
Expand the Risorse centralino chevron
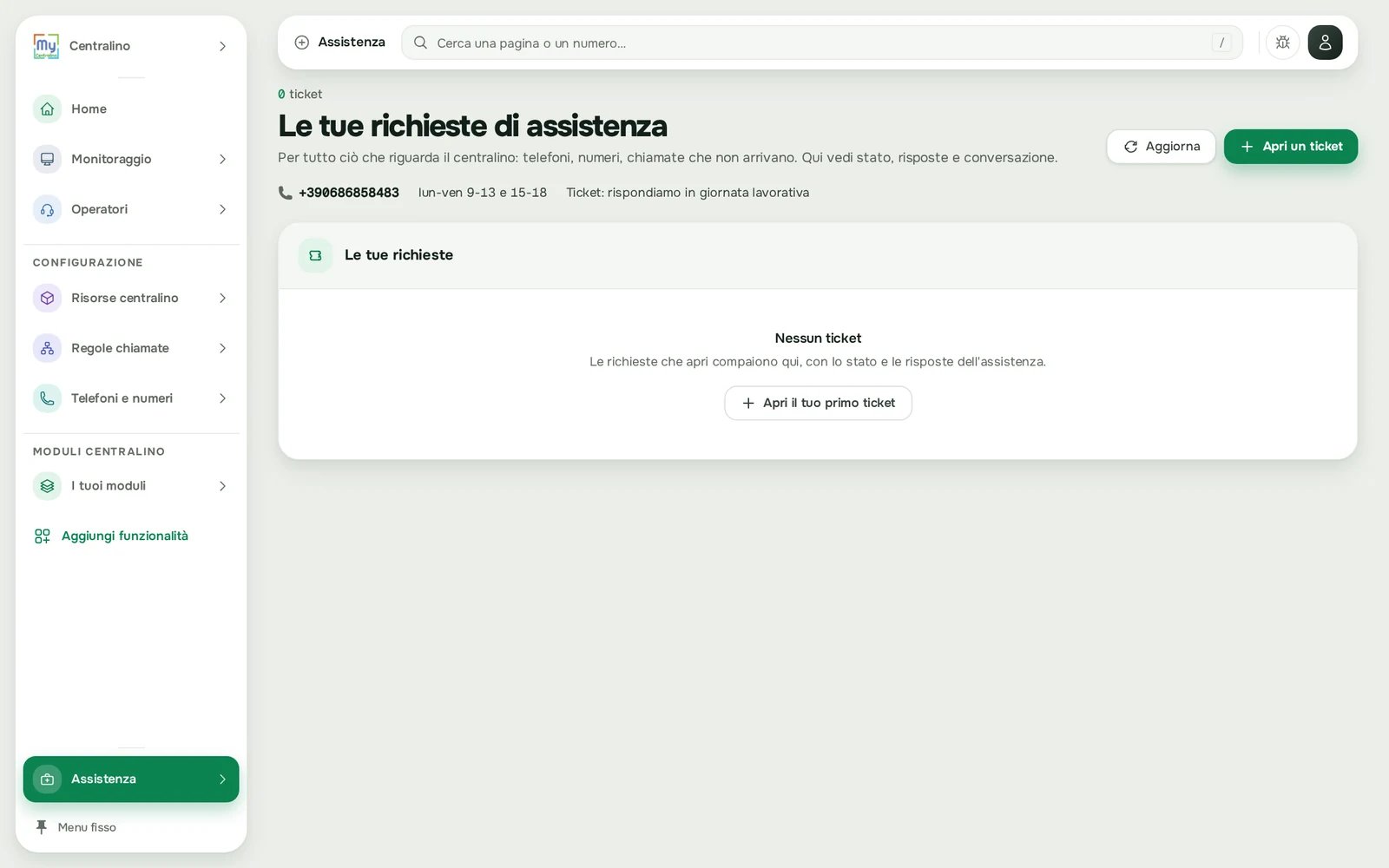click(222, 298)
